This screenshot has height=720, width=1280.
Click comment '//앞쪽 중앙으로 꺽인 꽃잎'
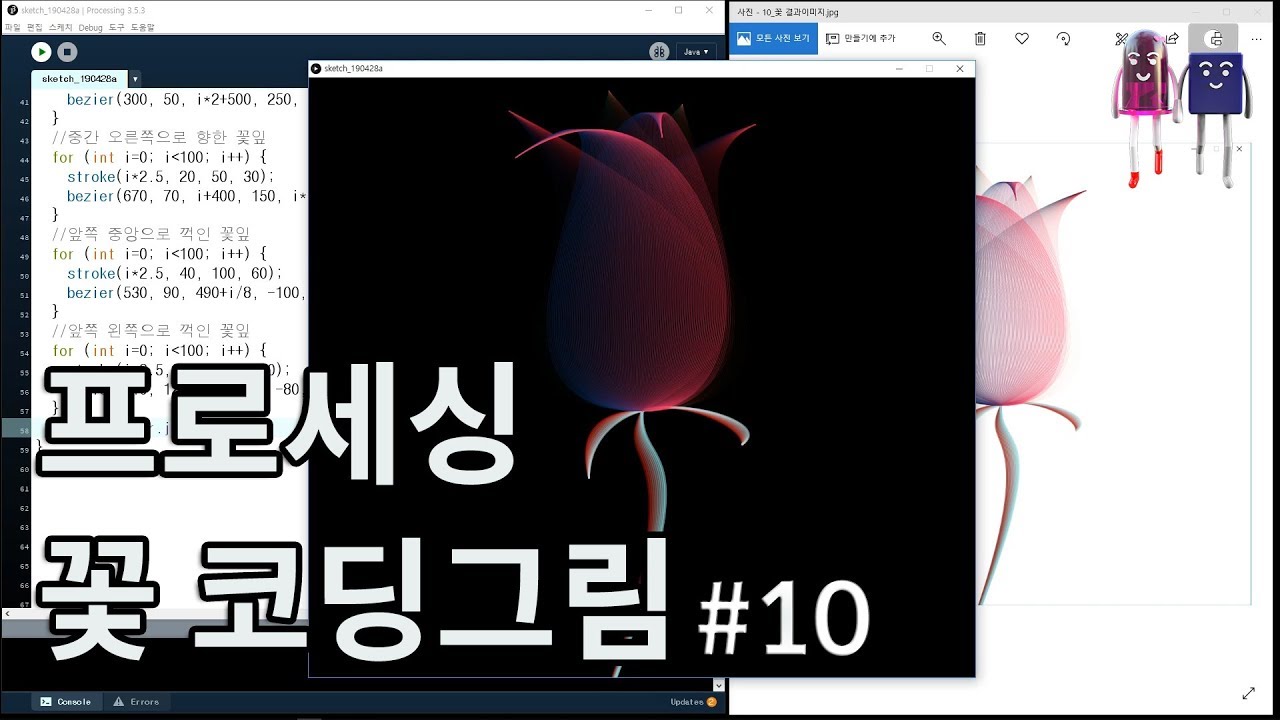pos(151,234)
